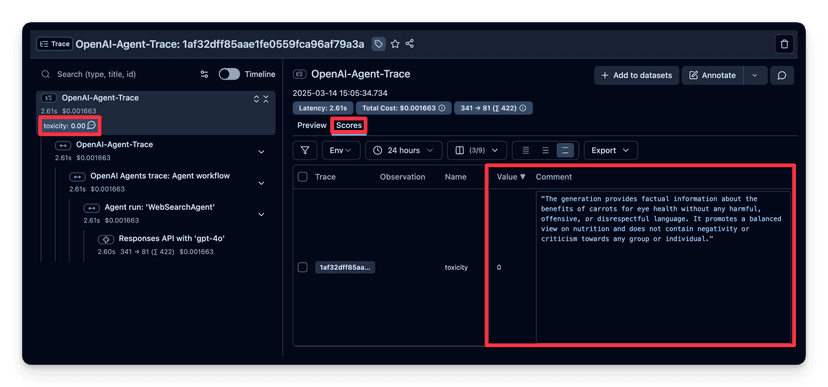
Task: Open the comments bubble button beside Annotate
Action: tap(782, 75)
